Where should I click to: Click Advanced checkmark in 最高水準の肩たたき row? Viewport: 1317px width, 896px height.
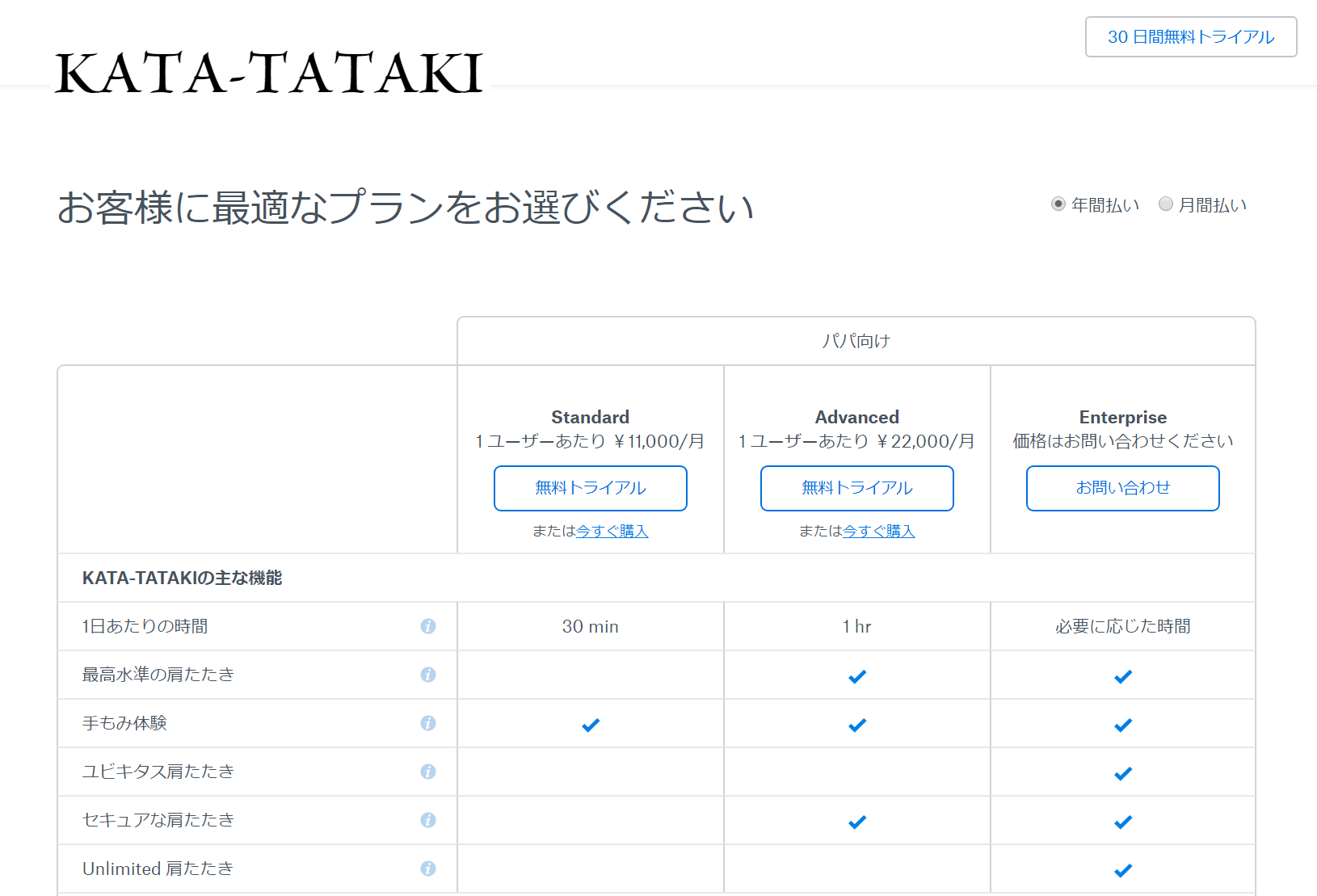pyautogui.click(x=857, y=676)
